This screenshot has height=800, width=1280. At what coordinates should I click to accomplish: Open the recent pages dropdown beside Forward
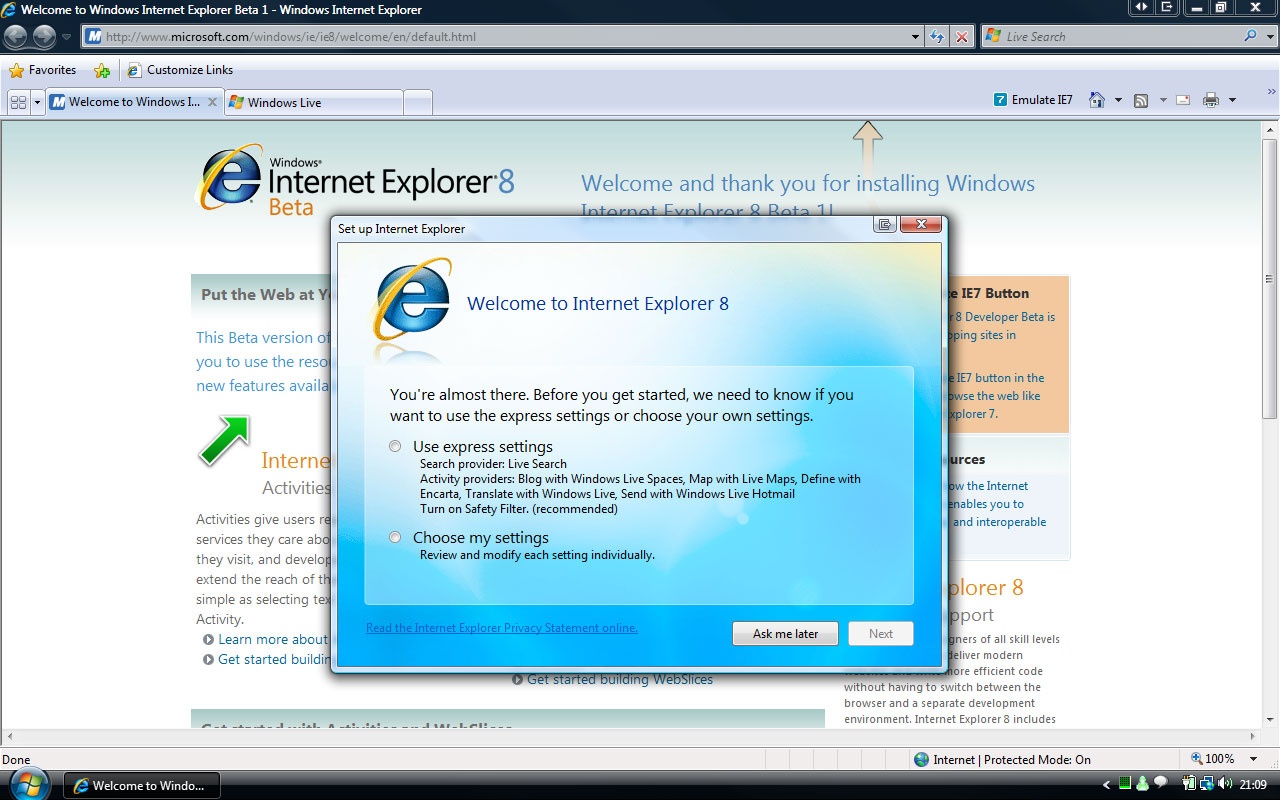coord(67,37)
